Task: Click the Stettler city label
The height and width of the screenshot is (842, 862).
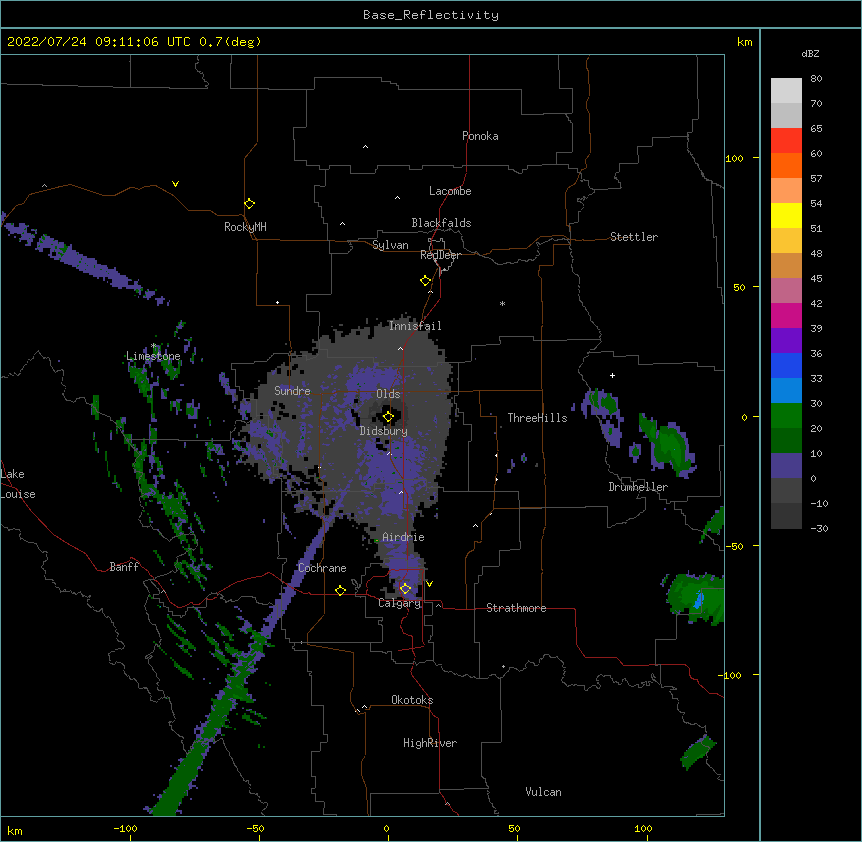Action: 634,237
